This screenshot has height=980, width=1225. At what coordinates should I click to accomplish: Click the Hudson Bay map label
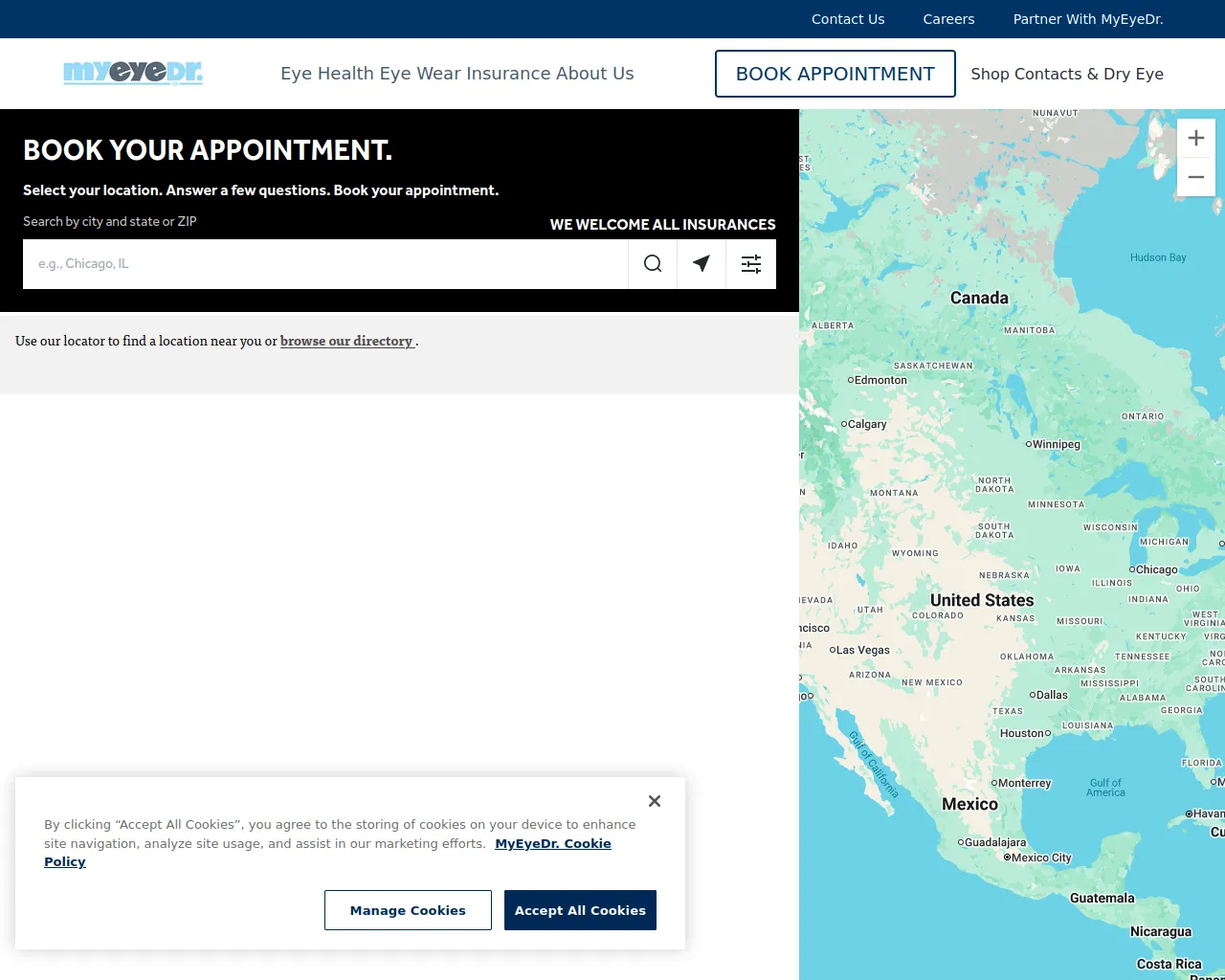1158,257
